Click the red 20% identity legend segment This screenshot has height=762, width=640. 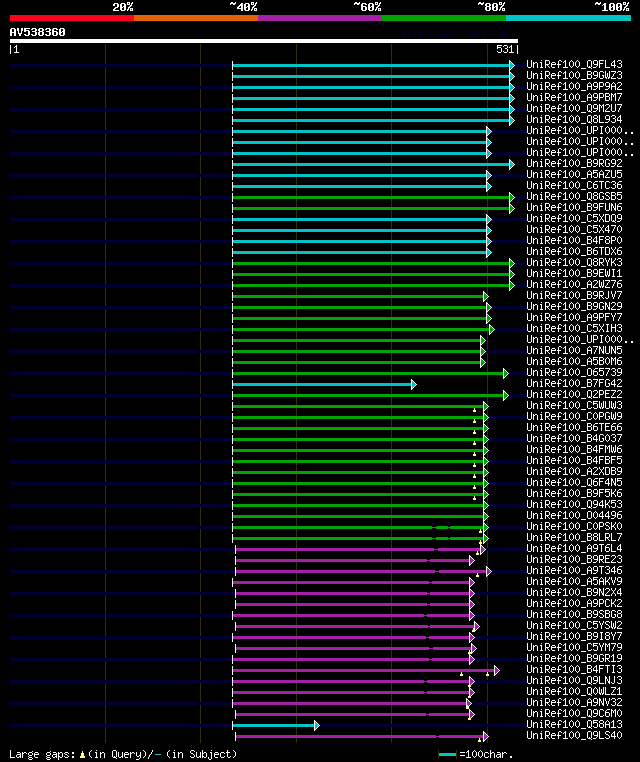pyautogui.click(x=72, y=18)
